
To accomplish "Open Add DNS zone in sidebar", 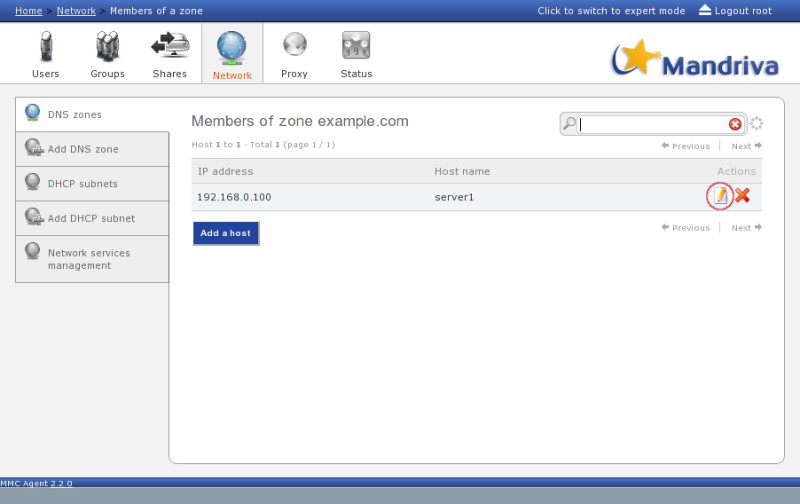I will coord(92,149).
